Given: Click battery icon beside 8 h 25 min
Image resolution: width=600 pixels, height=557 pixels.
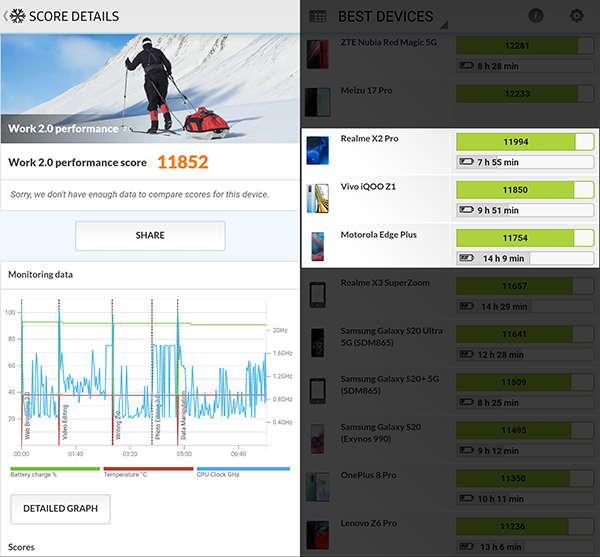Looking at the screenshot, I should click(x=466, y=402).
